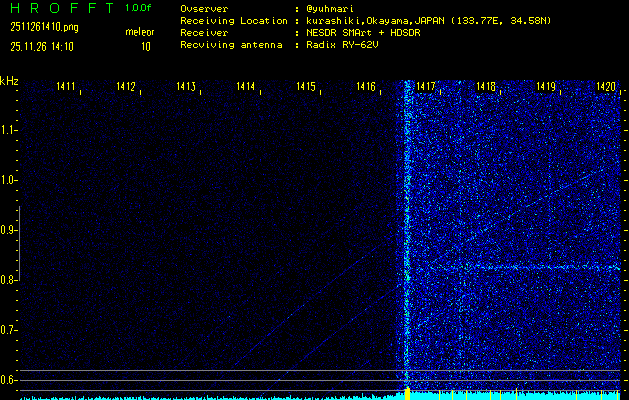
Task: Click the 1417 time marker
Action: click(x=427, y=88)
